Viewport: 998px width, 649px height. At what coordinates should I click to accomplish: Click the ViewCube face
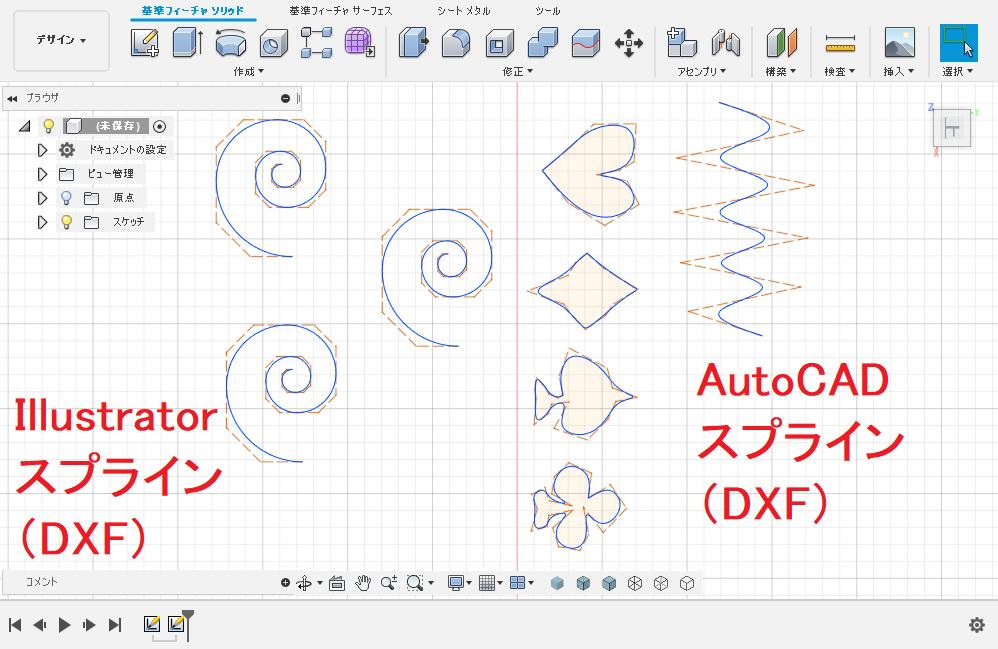pyautogui.click(x=952, y=130)
